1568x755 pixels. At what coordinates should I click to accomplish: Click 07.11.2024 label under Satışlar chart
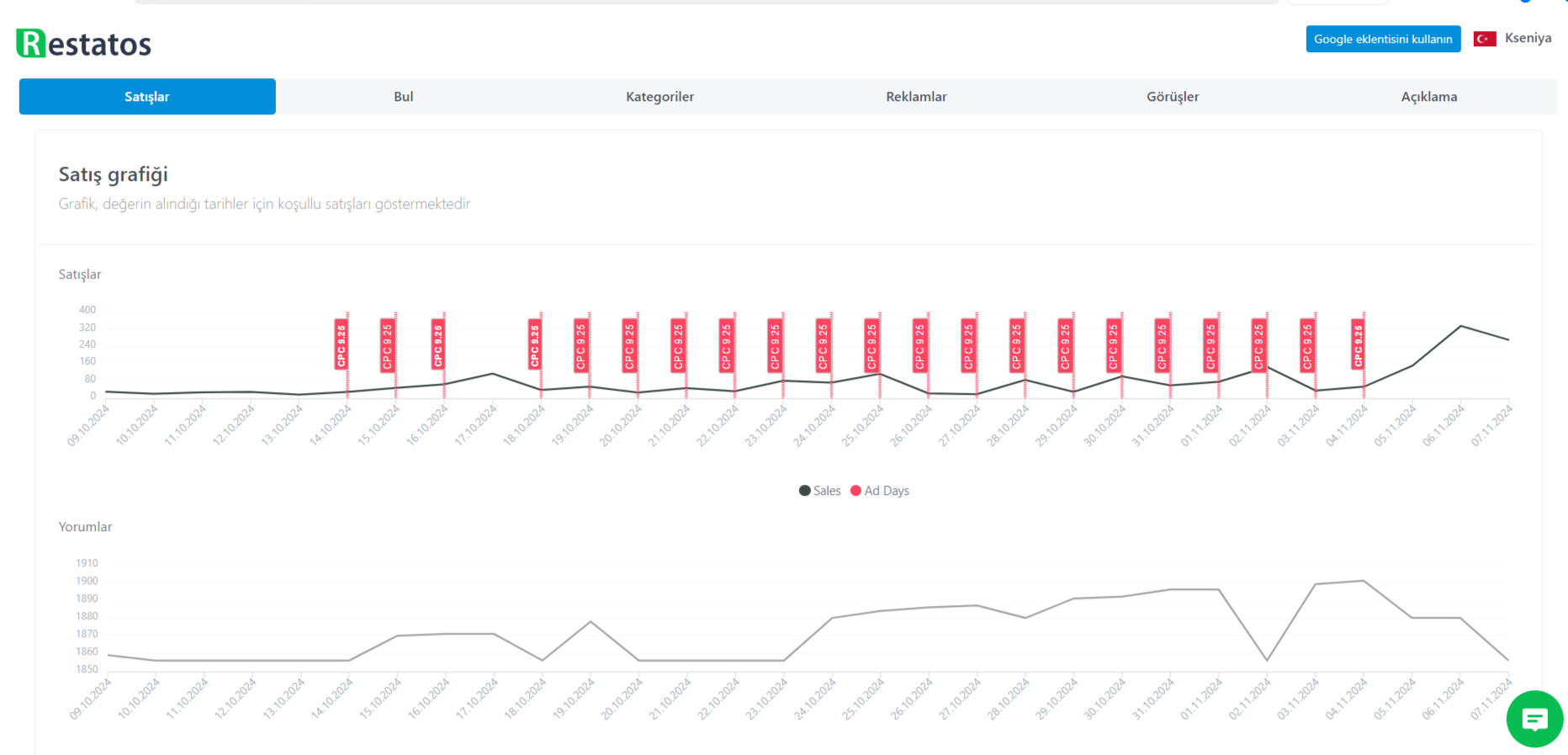coord(1492,425)
